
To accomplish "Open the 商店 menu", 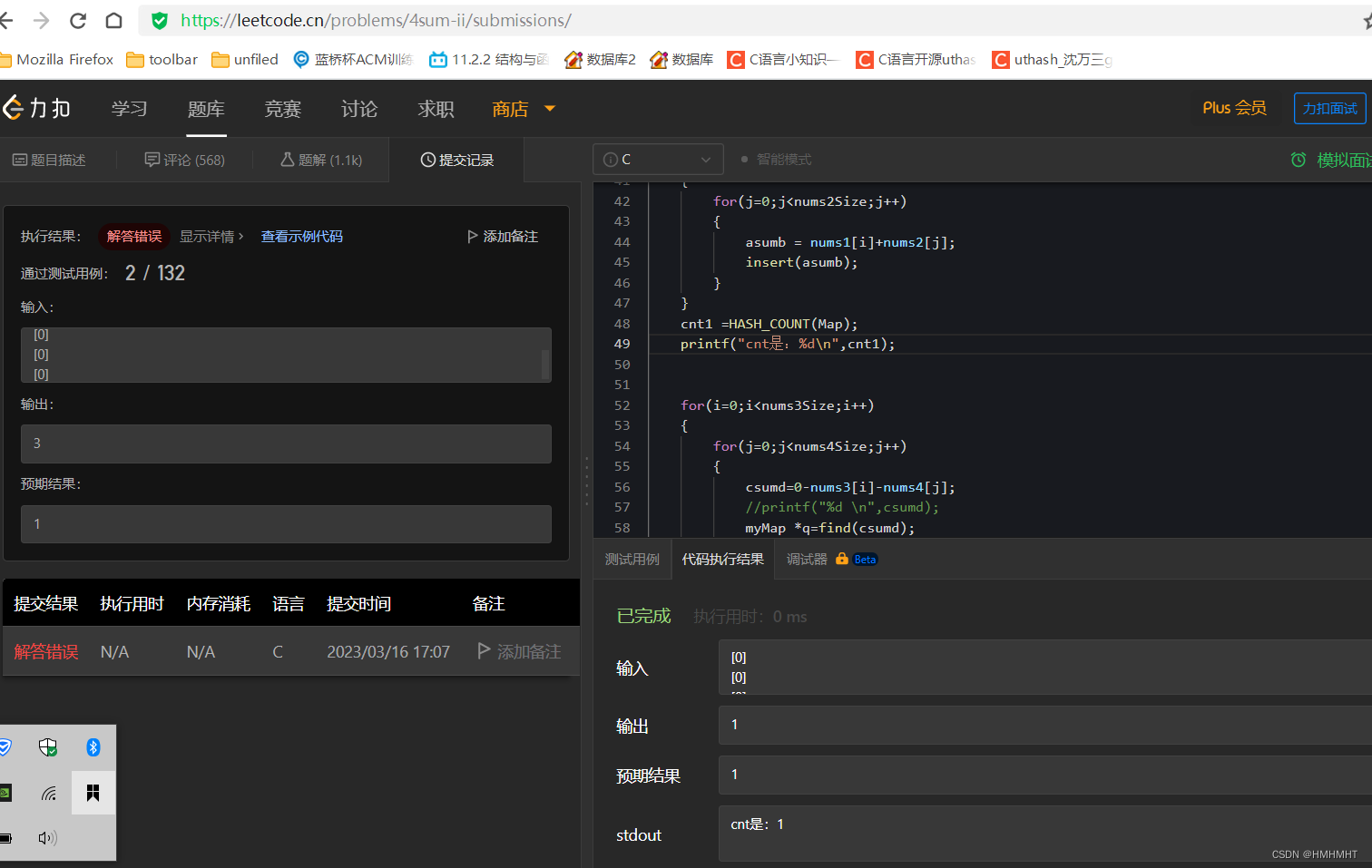I will point(510,109).
